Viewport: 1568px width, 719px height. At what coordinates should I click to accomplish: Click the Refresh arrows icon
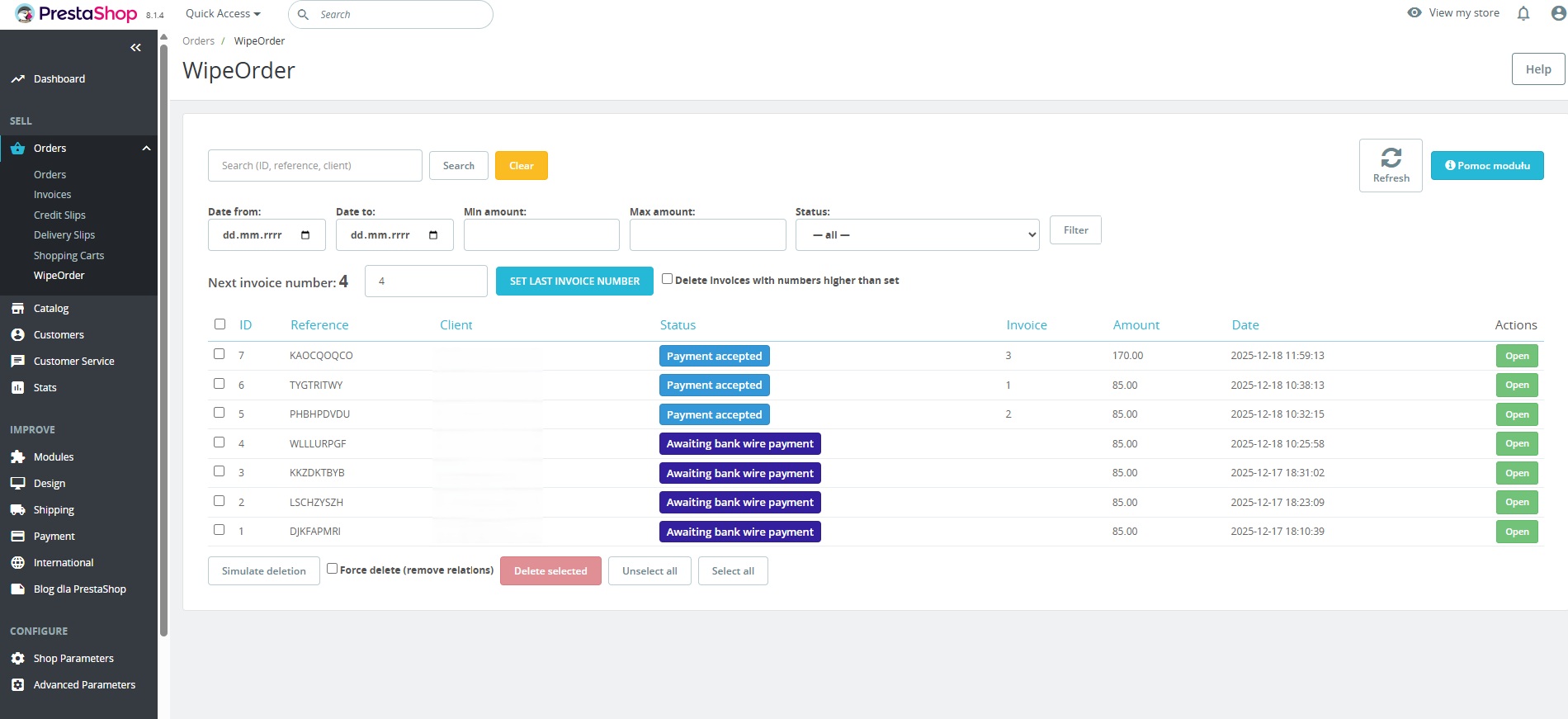(x=1391, y=158)
